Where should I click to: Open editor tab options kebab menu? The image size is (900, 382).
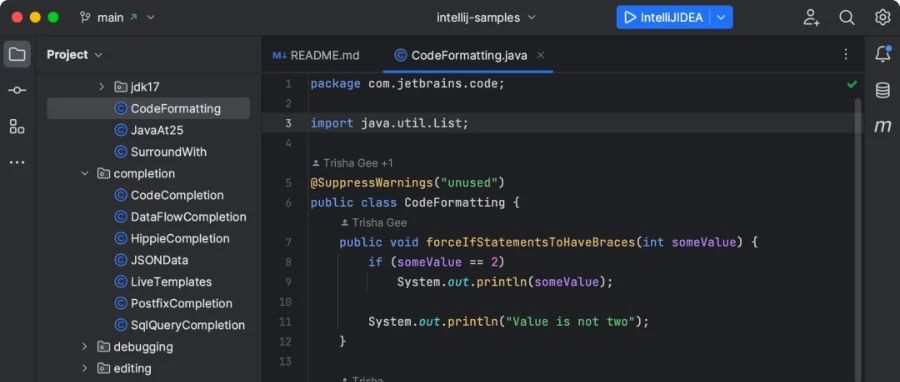(845, 54)
